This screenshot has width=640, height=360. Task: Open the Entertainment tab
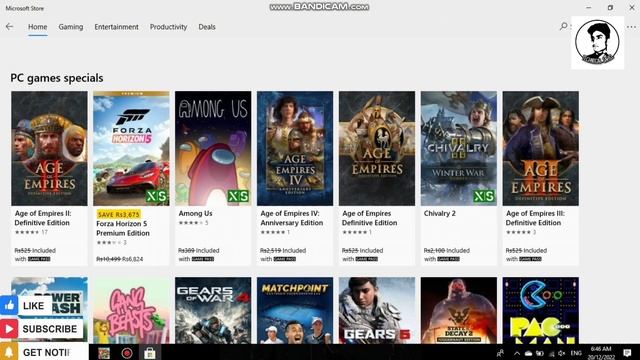coord(116,27)
